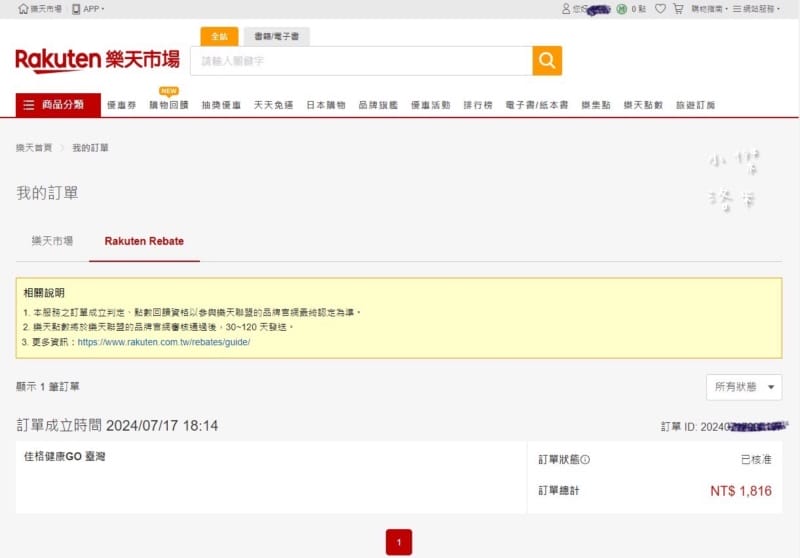
Task: Click the order status info icon
Action: pyautogui.click(x=585, y=460)
